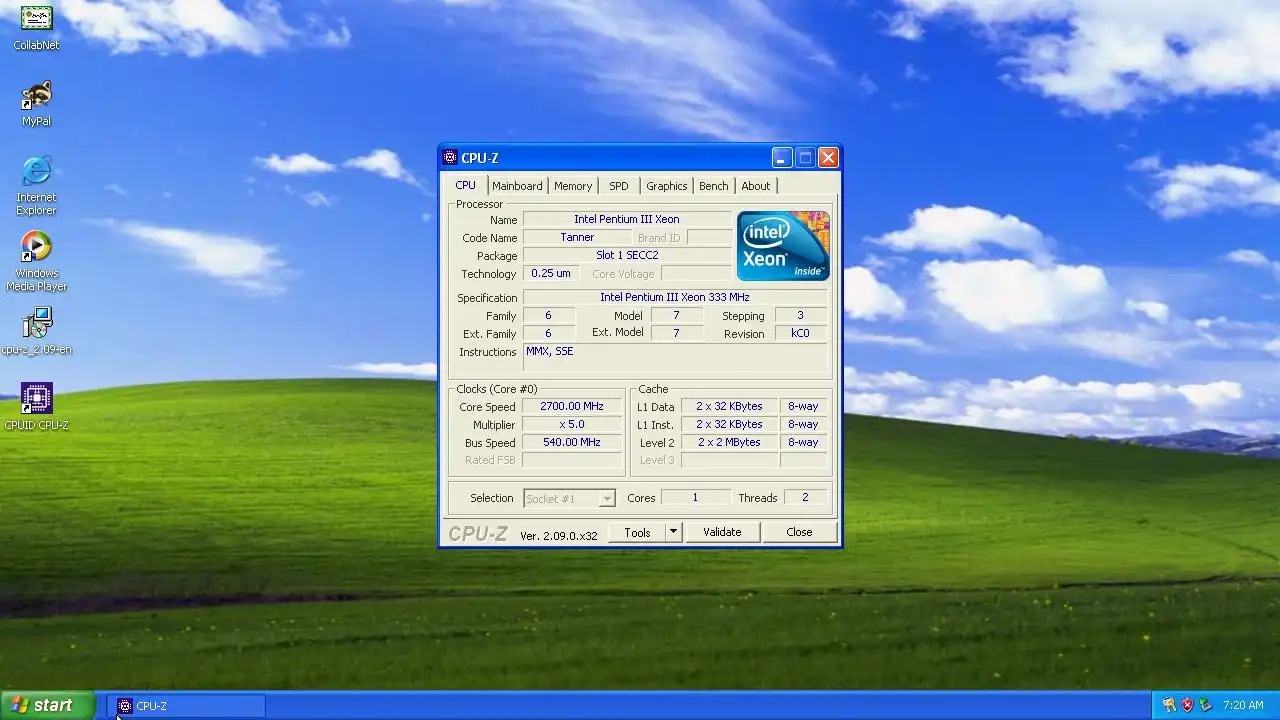Click the Package value Slot 1 SECC2

click(x=627, y=255)
